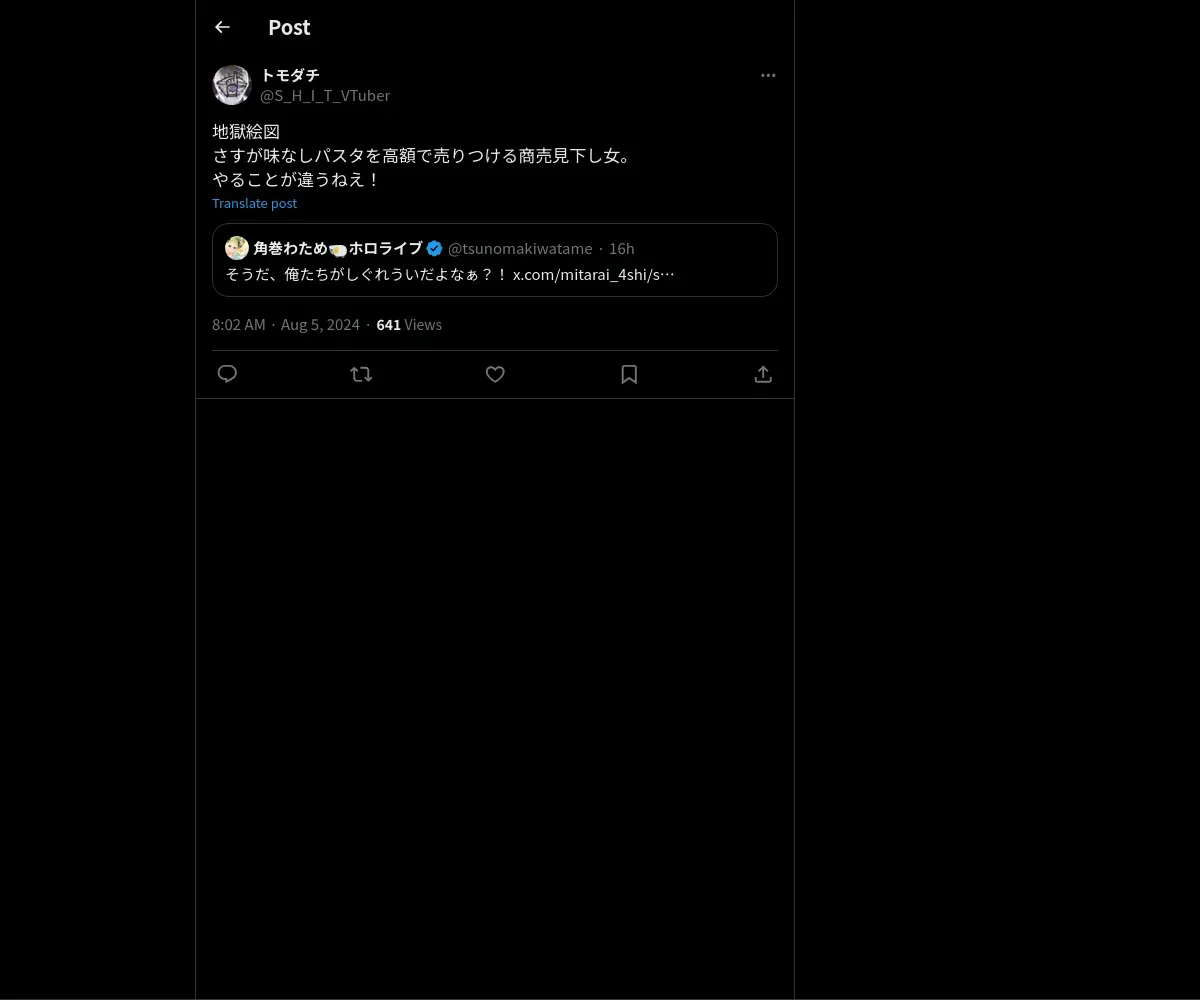The width and height of the screenshot is (1200, 1000).
Task: Select the @tsunomakiwatame handle
Action: [x=520, y=248]
